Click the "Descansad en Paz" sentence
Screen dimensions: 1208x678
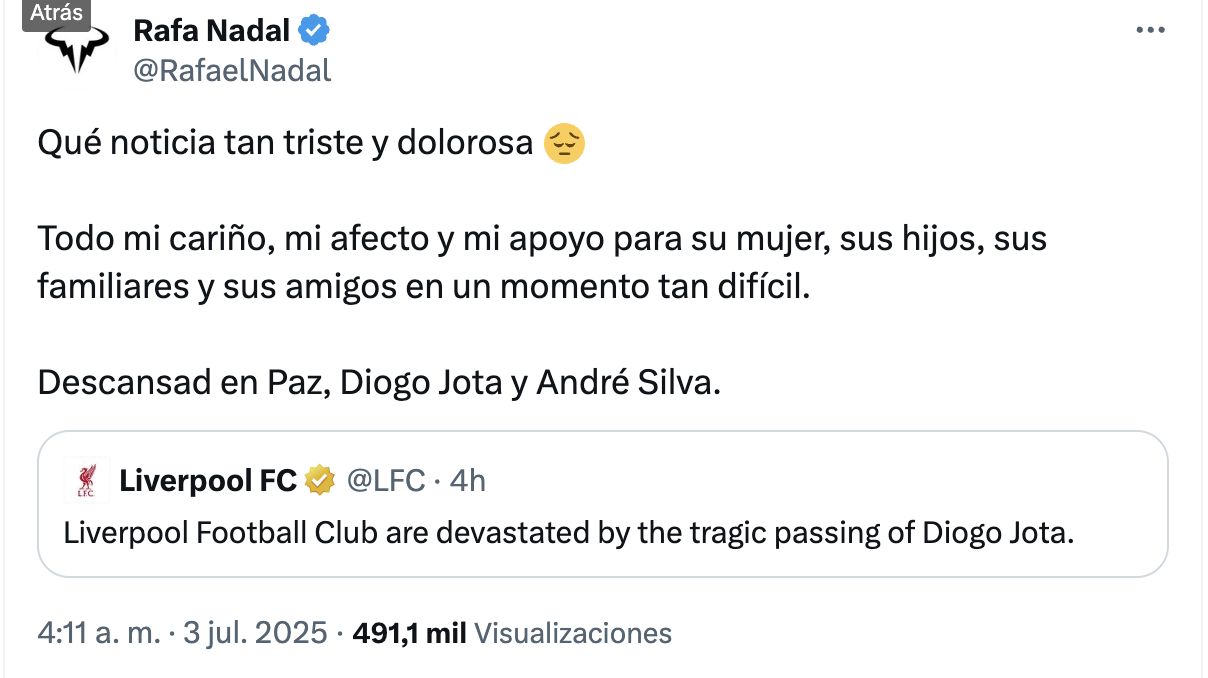pyautogui.click(x=378, y=383)
